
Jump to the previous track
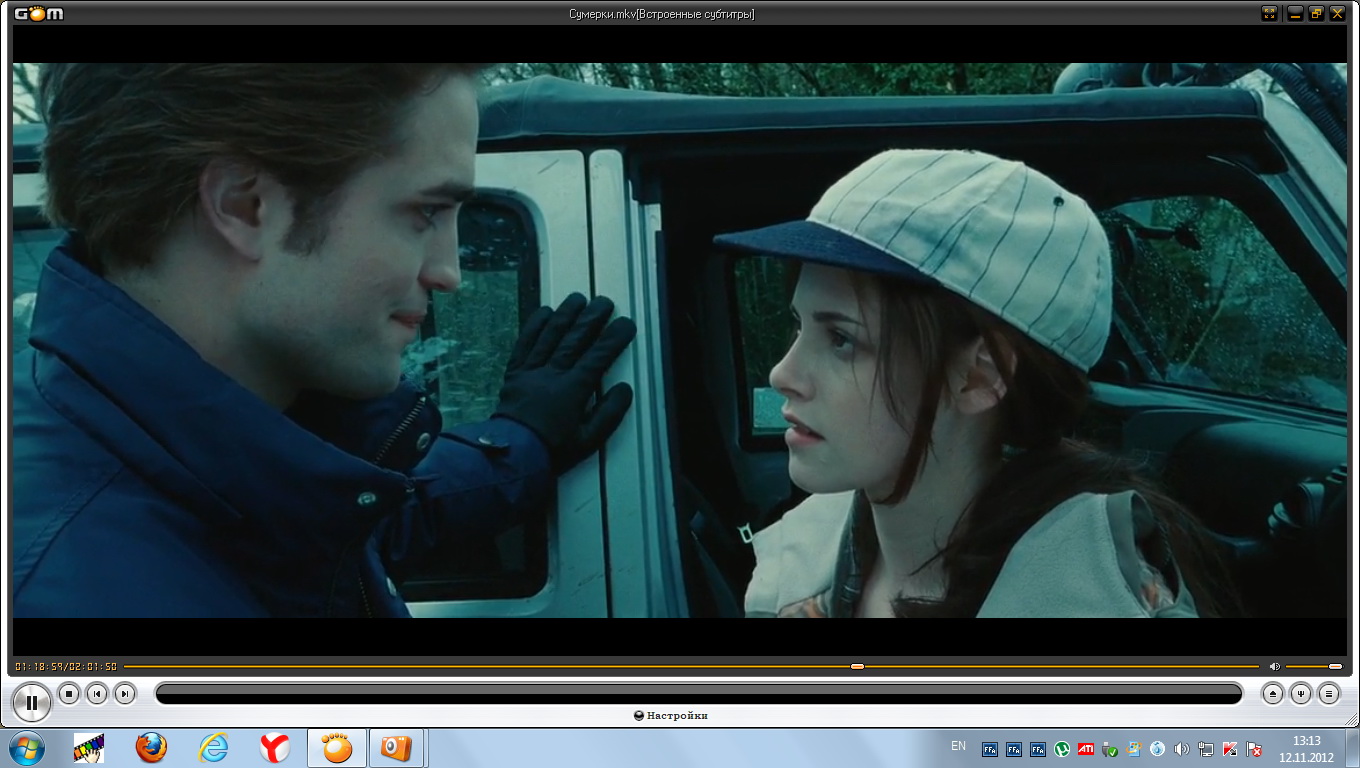point(97,693)
